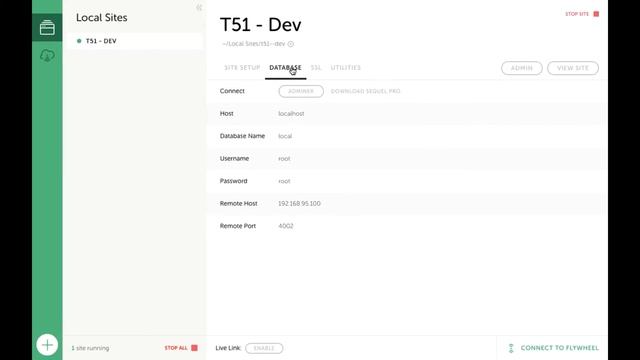Open the WordPress Admin button

(522, 68)
